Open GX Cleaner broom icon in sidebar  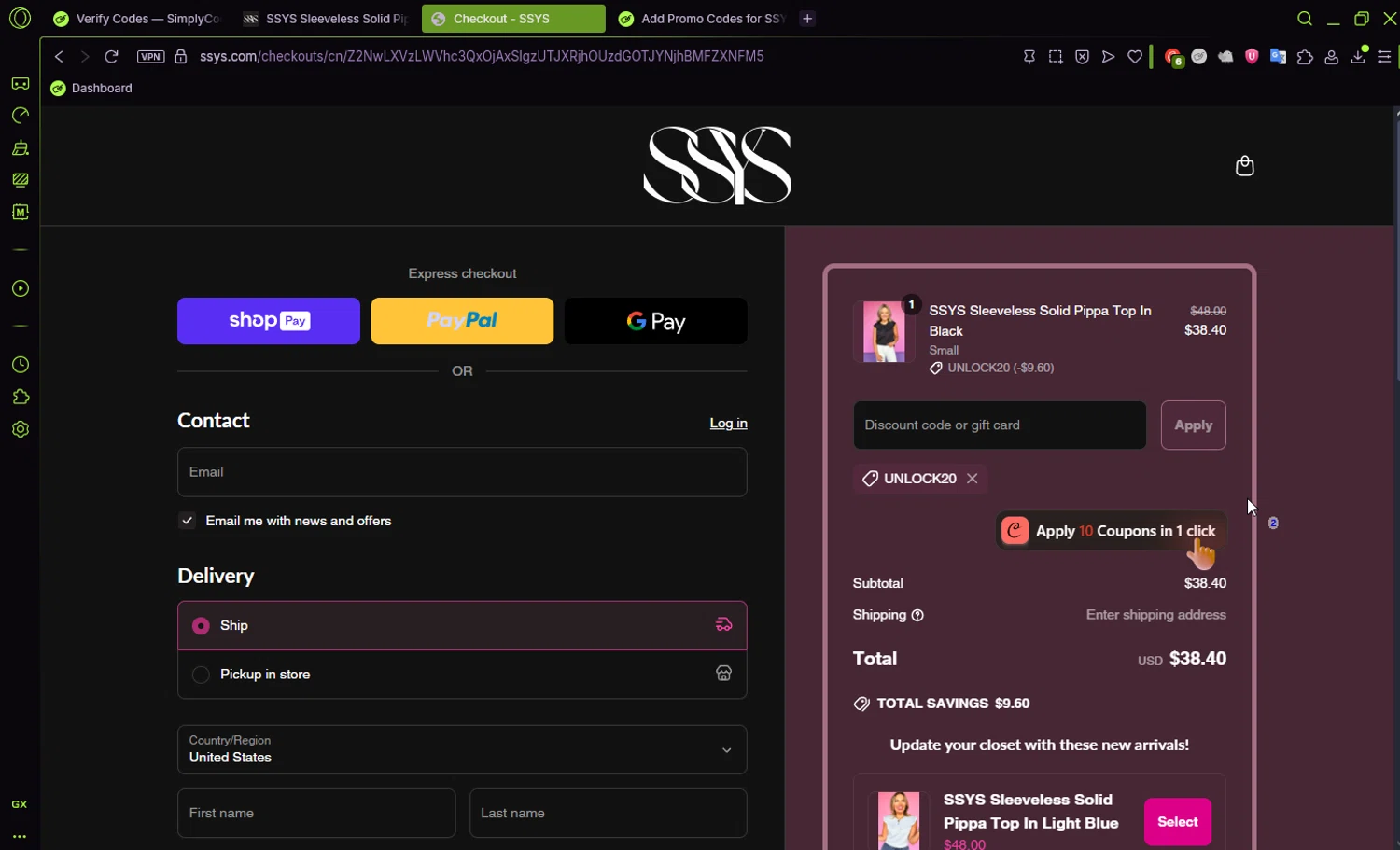[x=20, y=147]
